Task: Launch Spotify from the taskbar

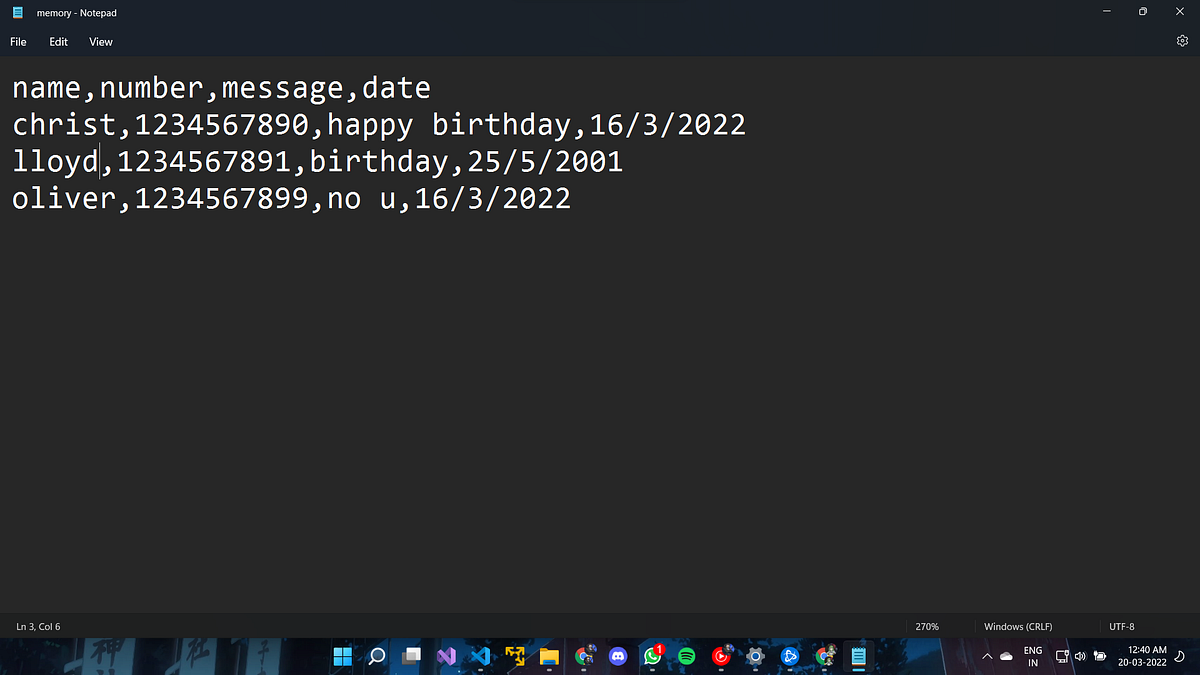Action: [x=687, y=656]
